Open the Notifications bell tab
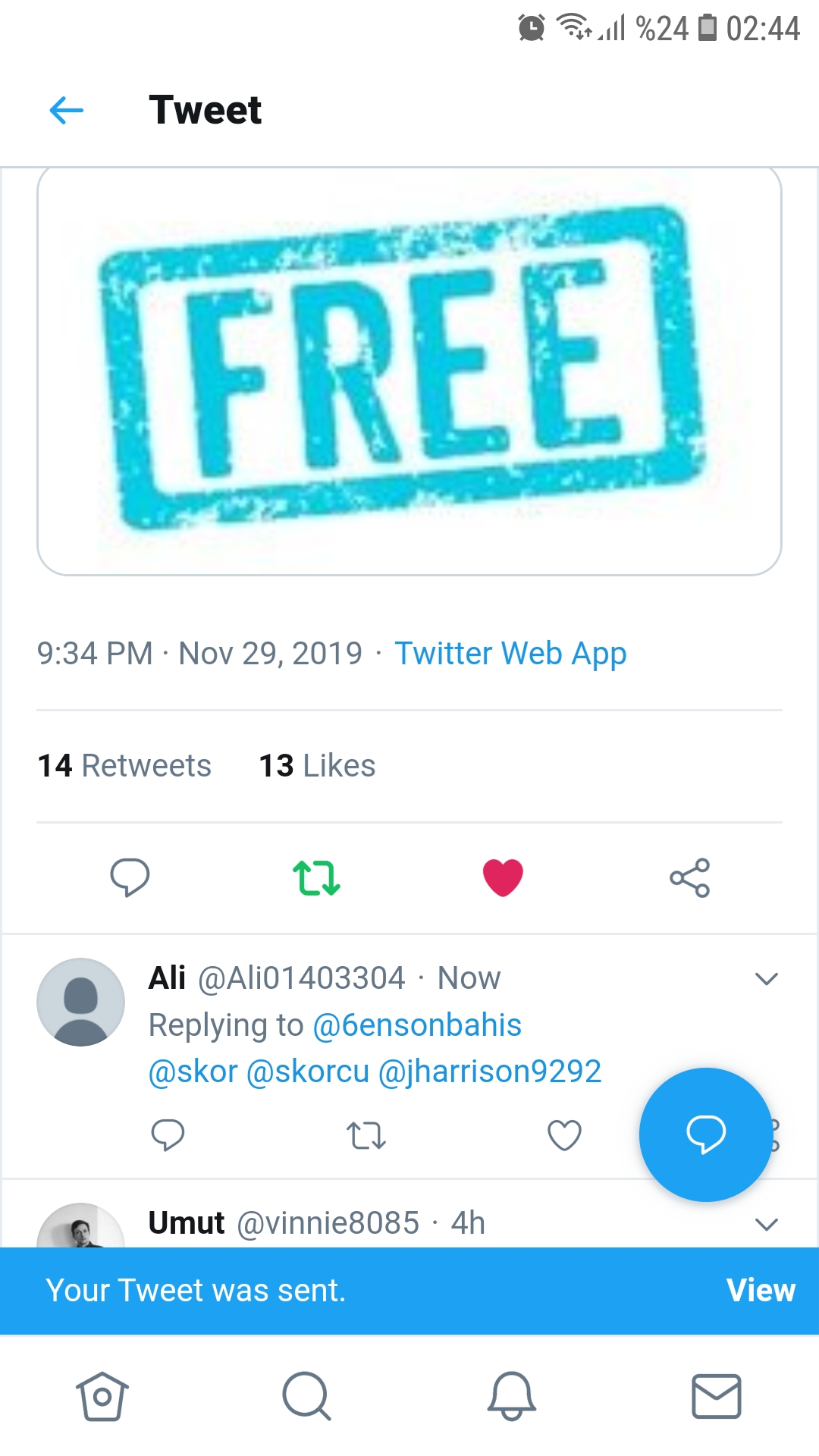Screen dimensions: 819x1456 point(512,1396)
